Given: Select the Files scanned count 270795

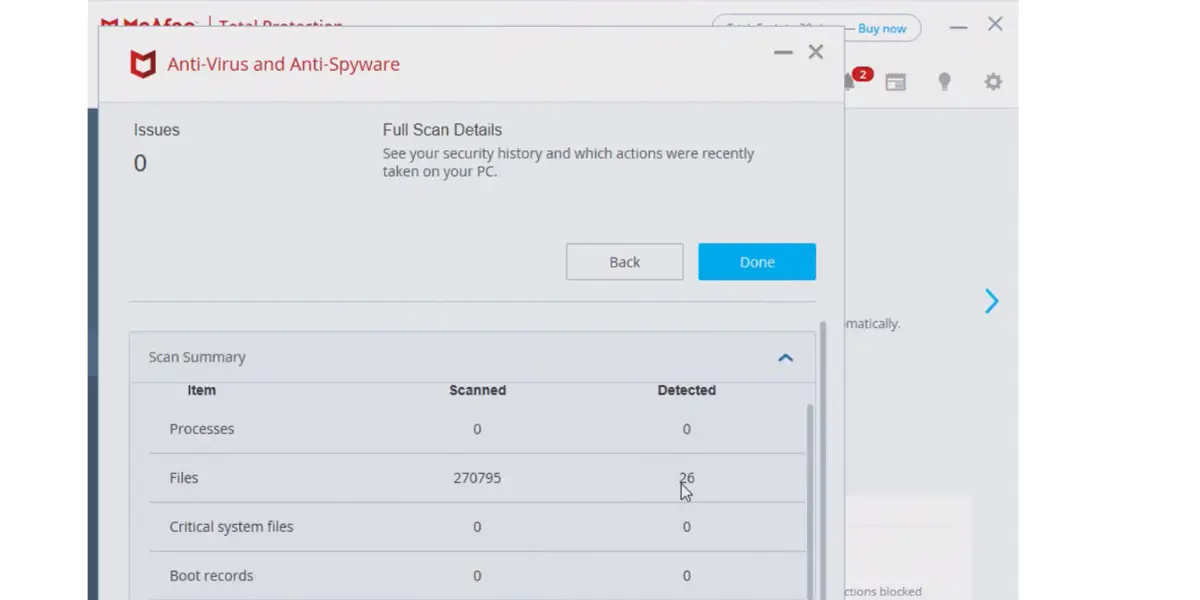Looking at the screenshot, I should point(477,478).
